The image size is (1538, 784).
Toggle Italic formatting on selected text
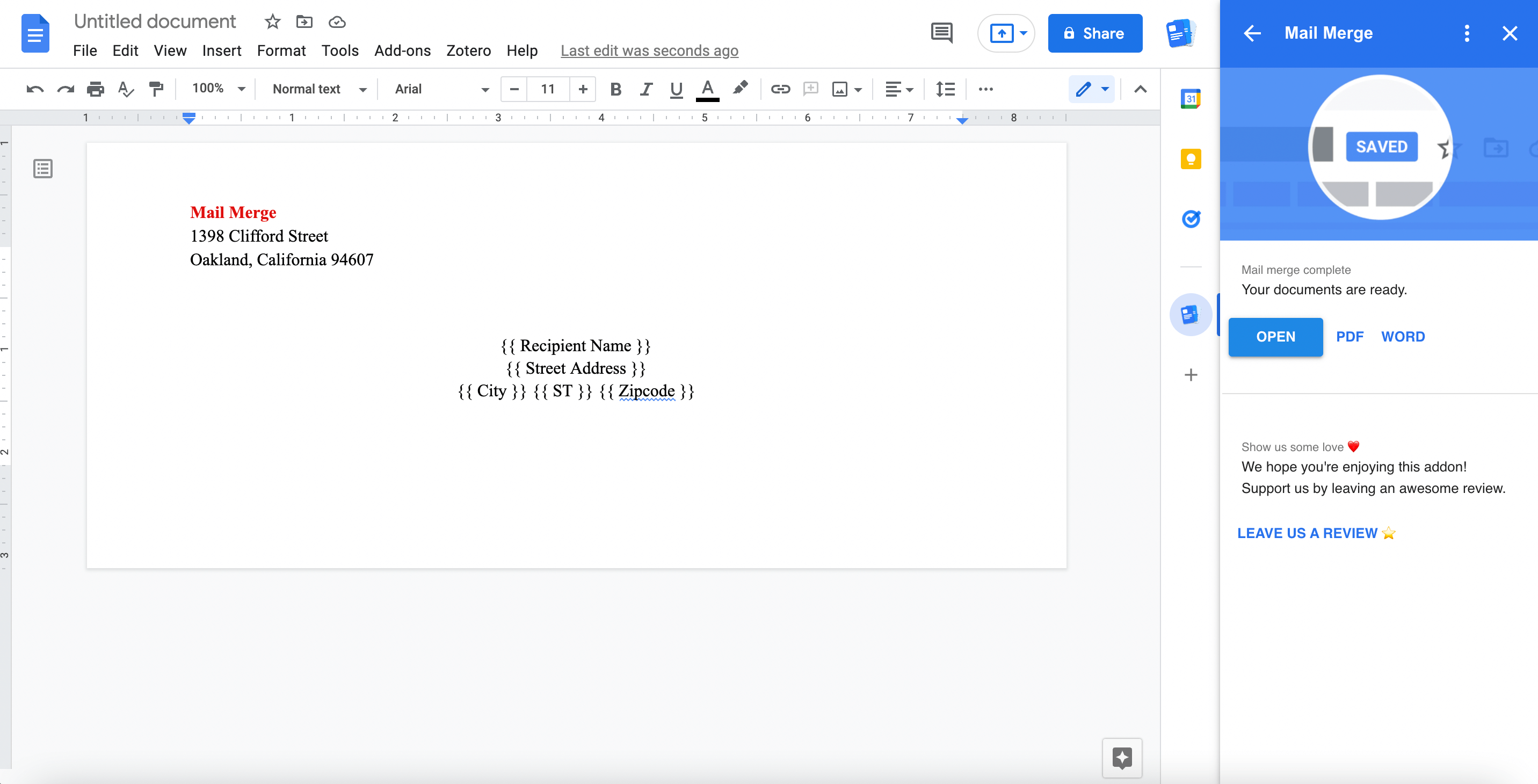coord(644,90)
